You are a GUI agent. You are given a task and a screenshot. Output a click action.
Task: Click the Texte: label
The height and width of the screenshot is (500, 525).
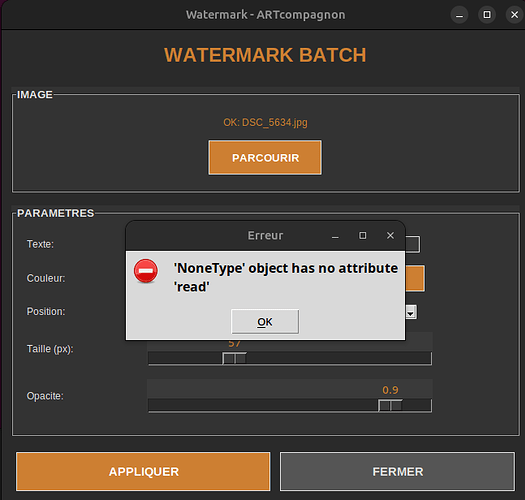pyautogui.click(x=40, y=244)
